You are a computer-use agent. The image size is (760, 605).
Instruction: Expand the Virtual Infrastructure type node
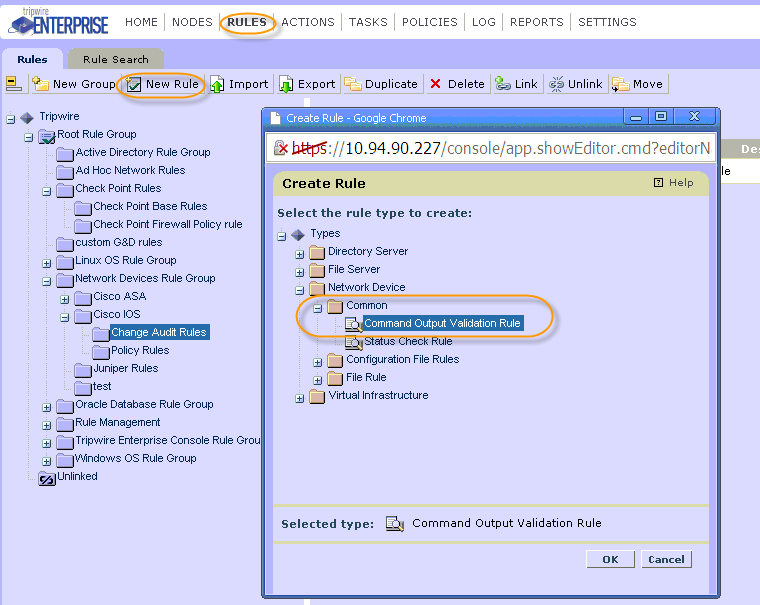299,396
